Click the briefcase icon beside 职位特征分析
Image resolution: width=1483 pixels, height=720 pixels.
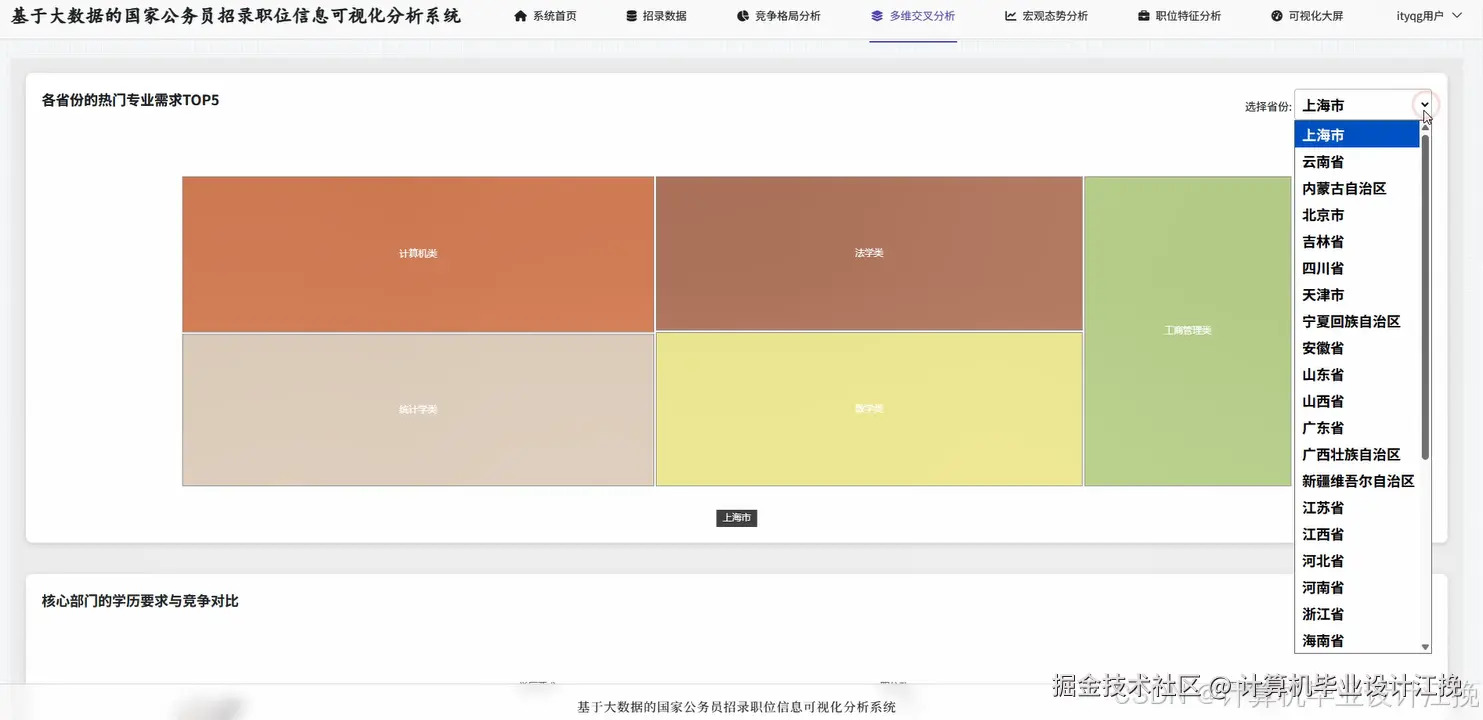click(x=1144, y=16)
